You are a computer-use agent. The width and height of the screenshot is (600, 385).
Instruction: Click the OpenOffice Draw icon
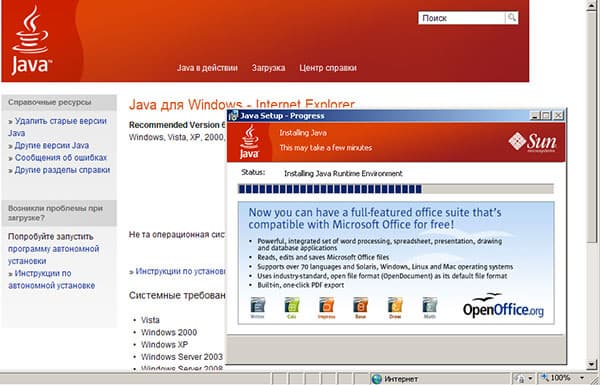(x=395, y=308)
